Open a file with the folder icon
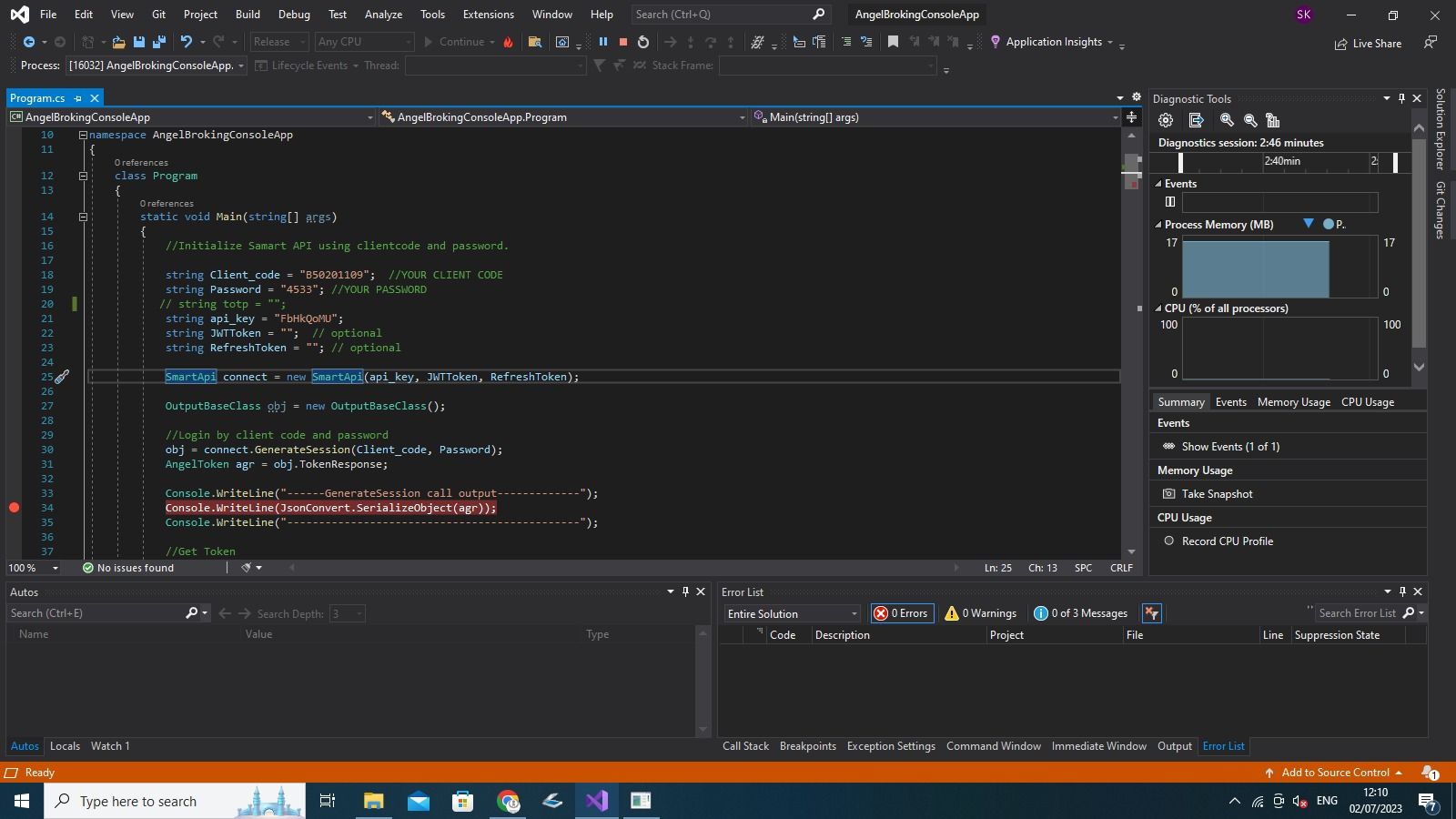This screenshot has width=1456, height=819. tap(118, 42)
